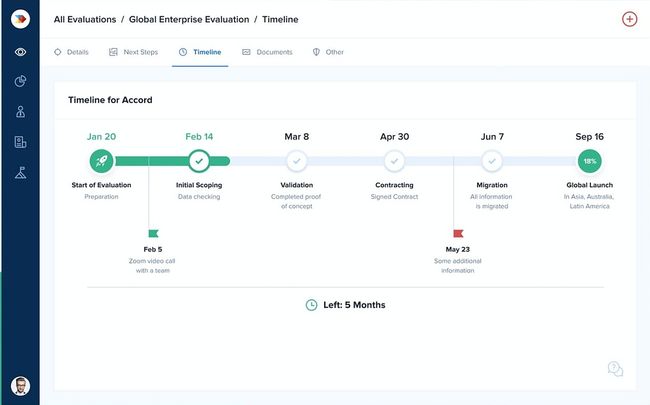Viewport: 650px width, 405px height.
Task: Click the Completed proof of concept description
Action: click(296, 201)
